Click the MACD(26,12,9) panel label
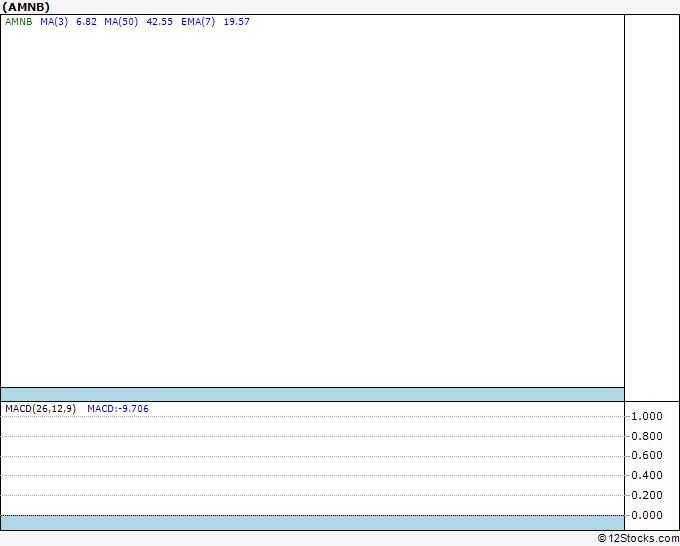The width and height of the screenshot is (680, 546). point(40,409)
